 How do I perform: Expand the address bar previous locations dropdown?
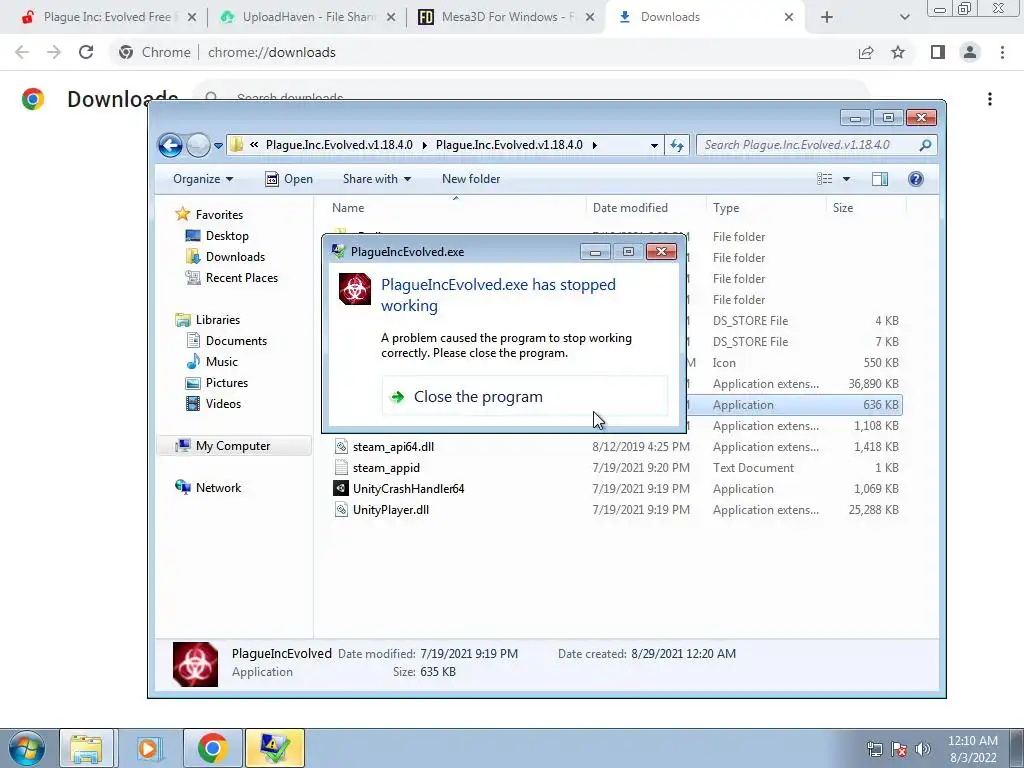tap(654, 146)
